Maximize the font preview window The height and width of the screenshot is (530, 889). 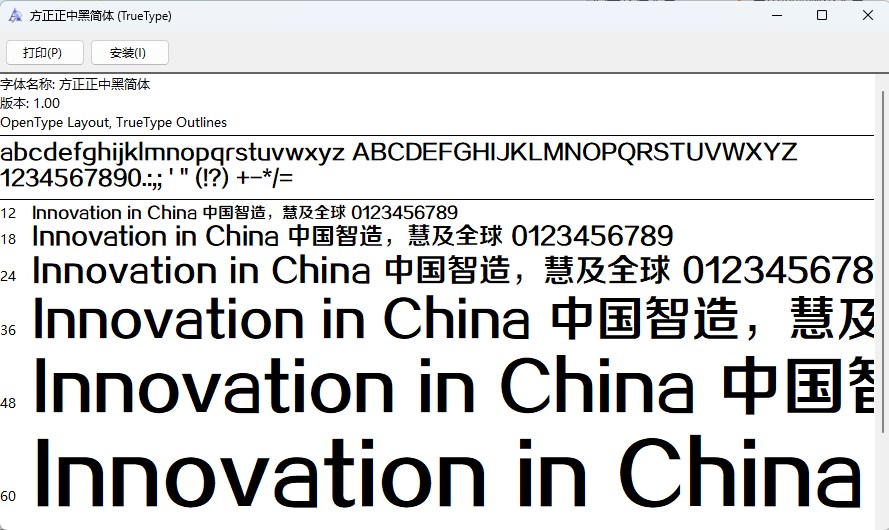point(822,15)
